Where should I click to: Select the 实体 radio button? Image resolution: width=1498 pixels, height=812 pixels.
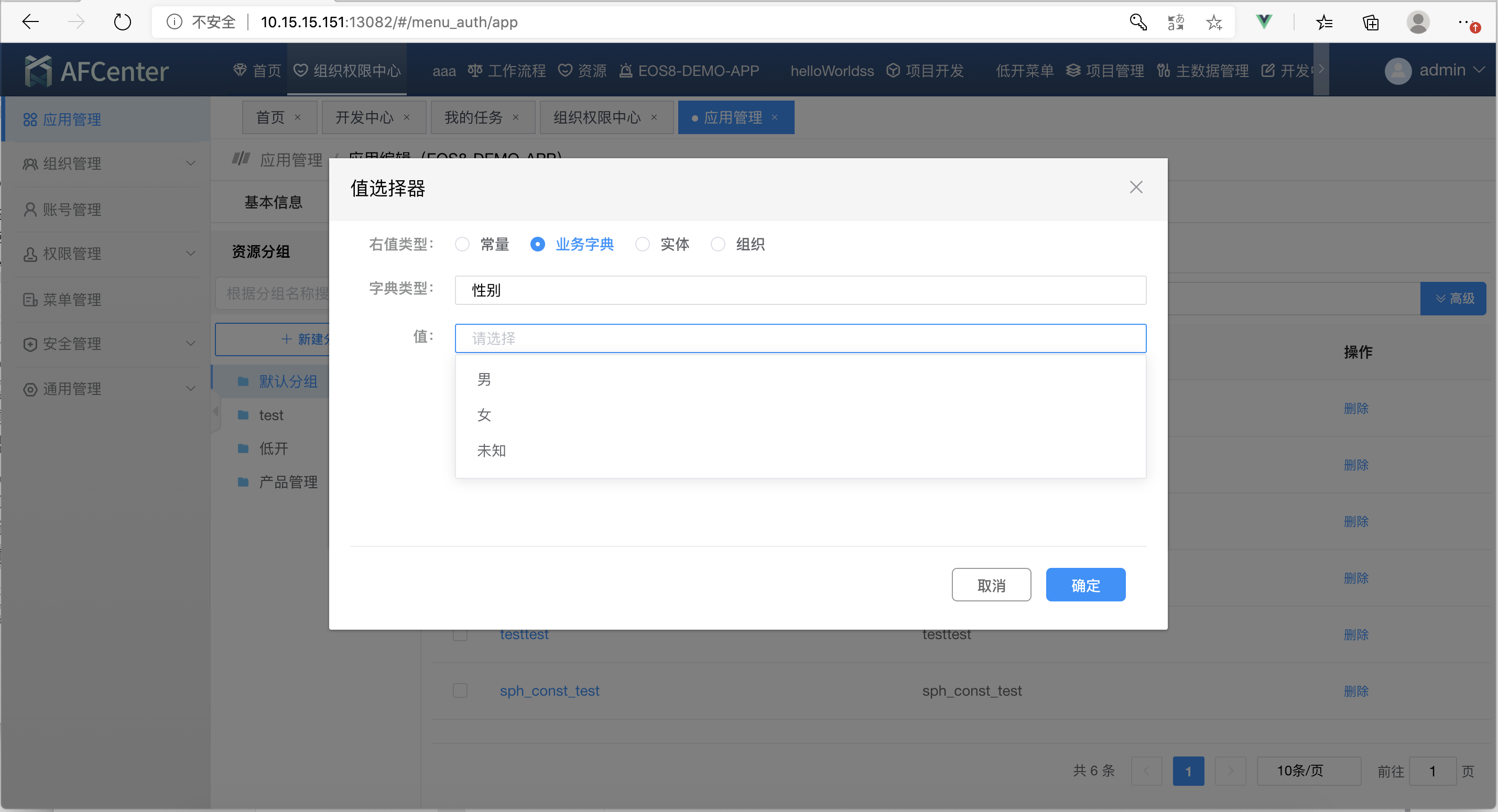pyautogui.click(x=642, y=244)
